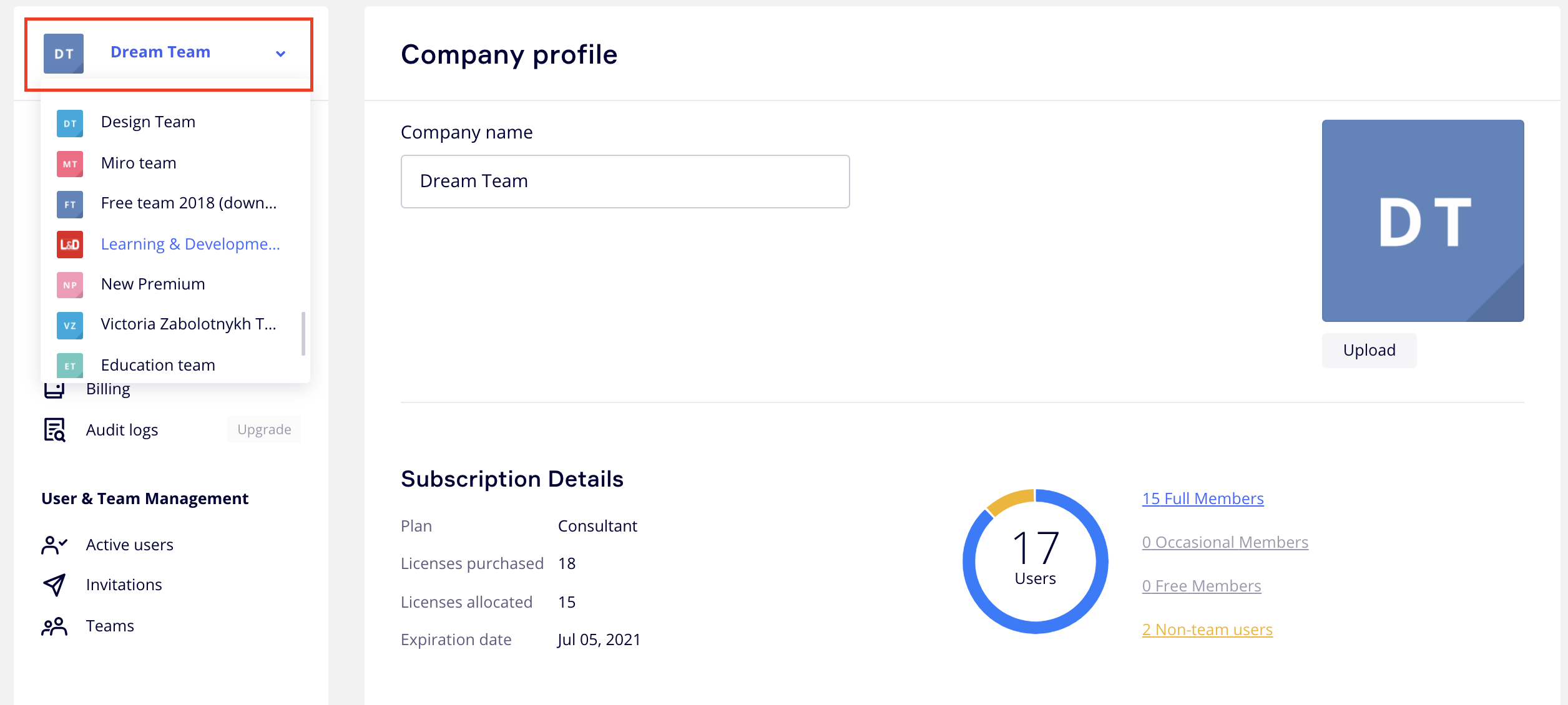Select Education team in dropdown list
The image size is (1568, 705).
(158, 366)
